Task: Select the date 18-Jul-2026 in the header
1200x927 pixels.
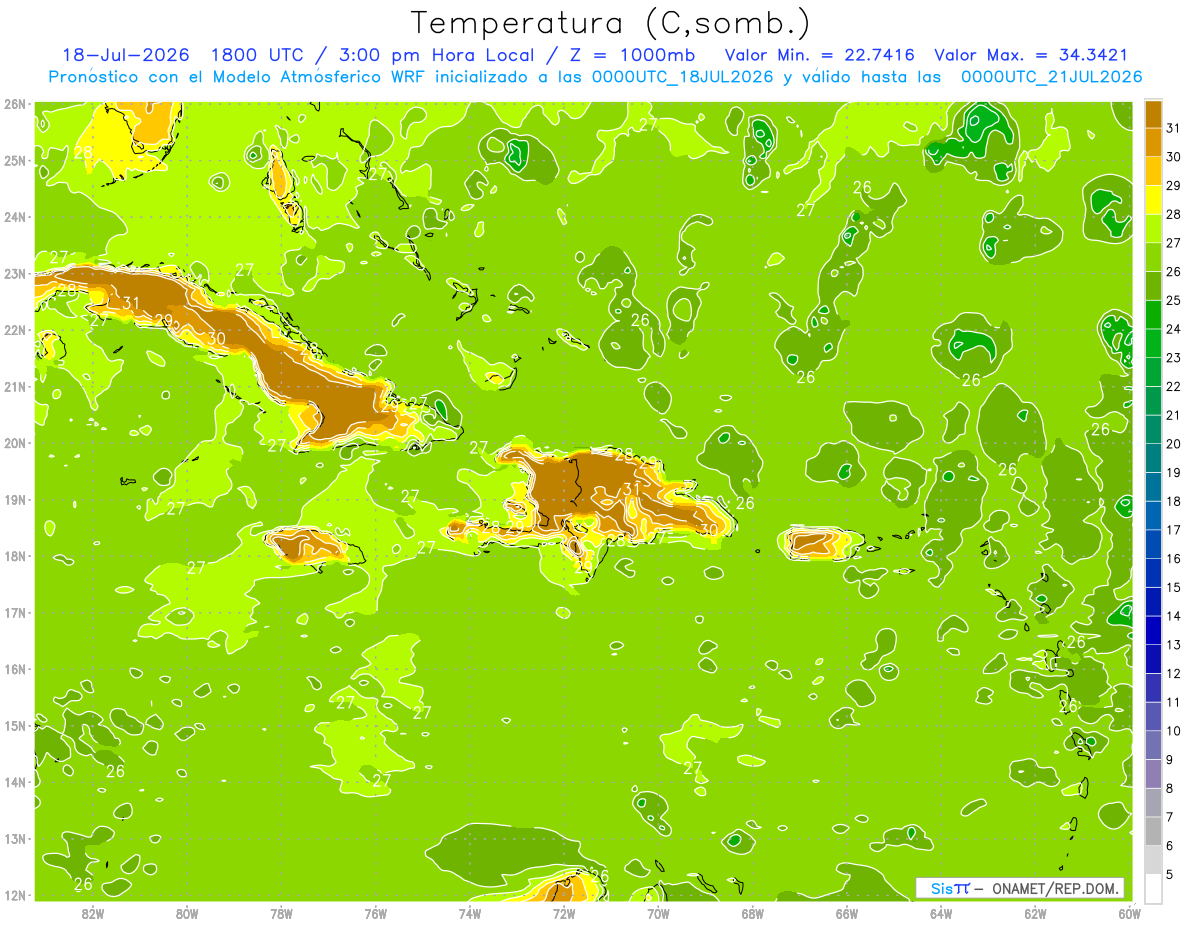Action: (x=126, y=55)
